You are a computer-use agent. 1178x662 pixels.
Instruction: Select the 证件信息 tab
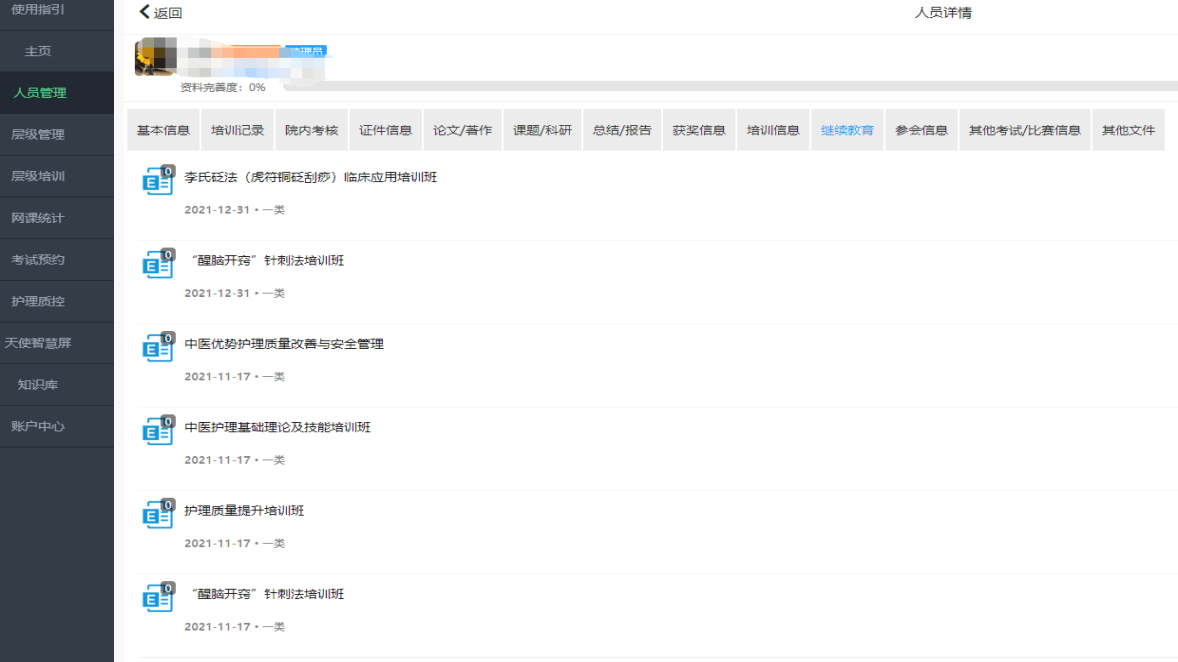click(385, 130)
